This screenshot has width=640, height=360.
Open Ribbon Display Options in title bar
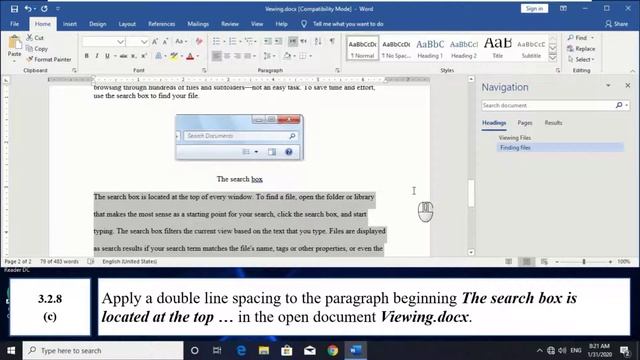[563, 9]
